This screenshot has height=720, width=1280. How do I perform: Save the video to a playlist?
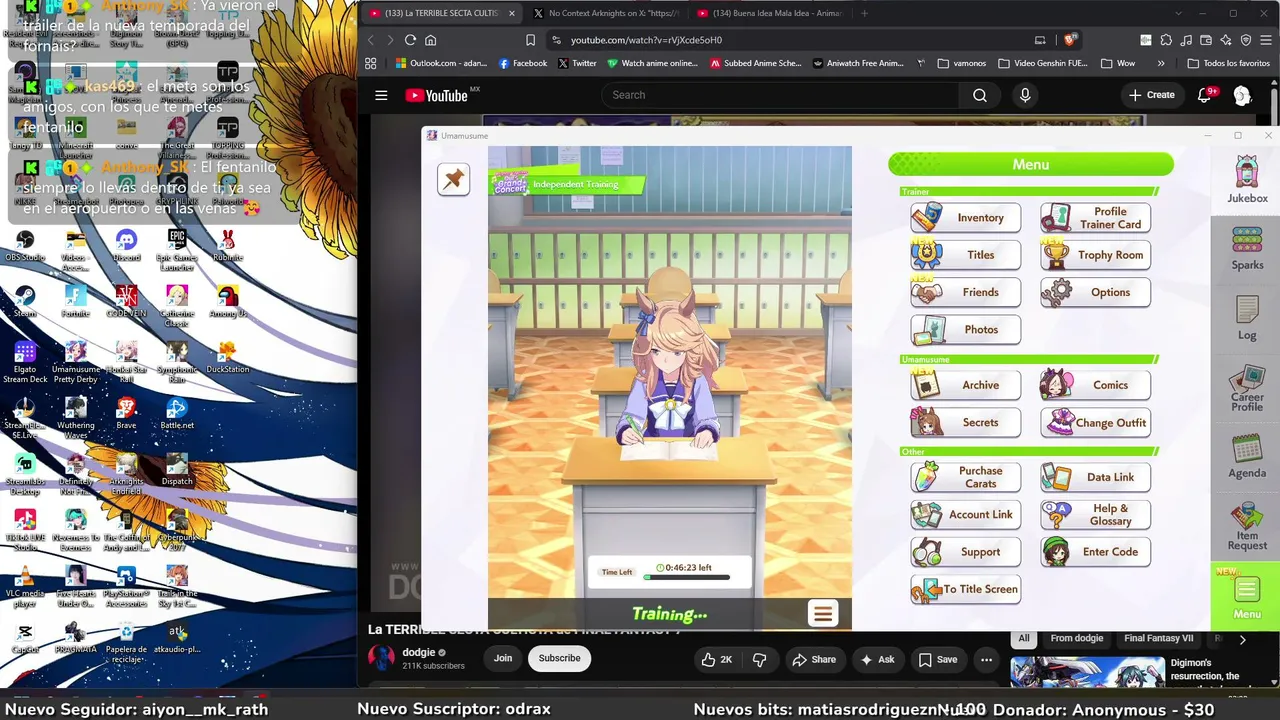coord(938,659)
